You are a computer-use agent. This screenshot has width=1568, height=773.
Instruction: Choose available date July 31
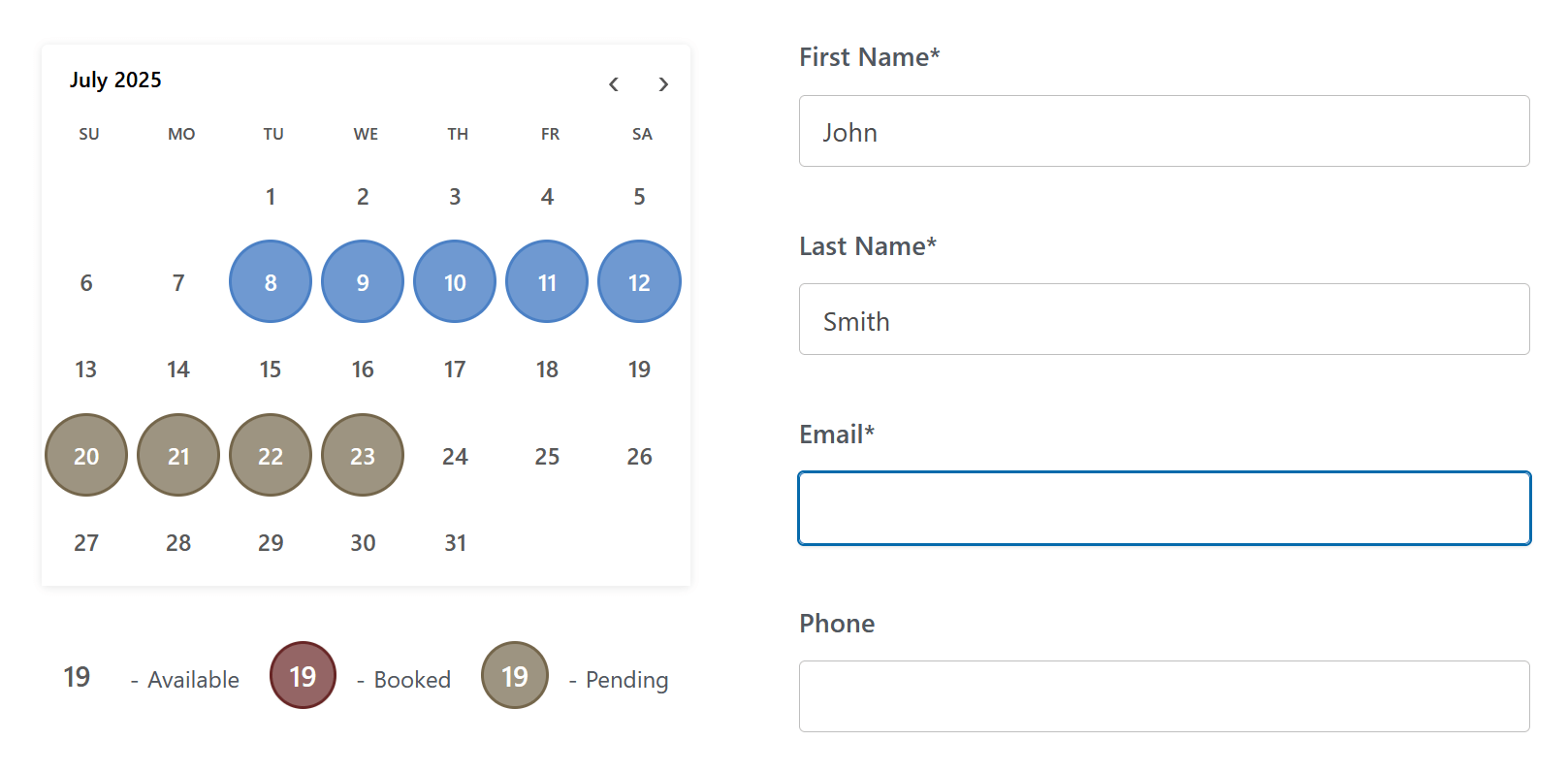point(455,543)
